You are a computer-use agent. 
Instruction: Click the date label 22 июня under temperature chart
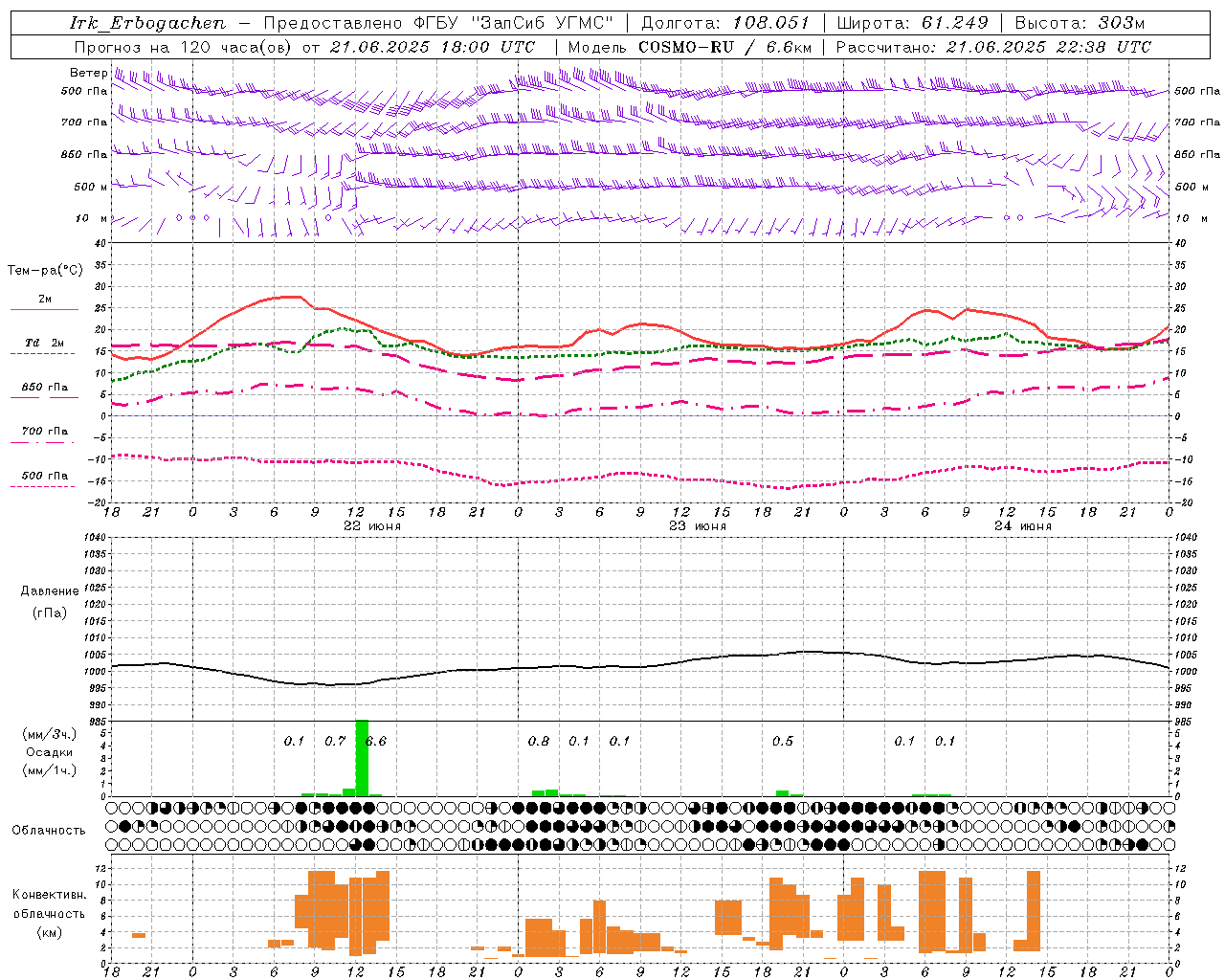click(x=372, y=526)
